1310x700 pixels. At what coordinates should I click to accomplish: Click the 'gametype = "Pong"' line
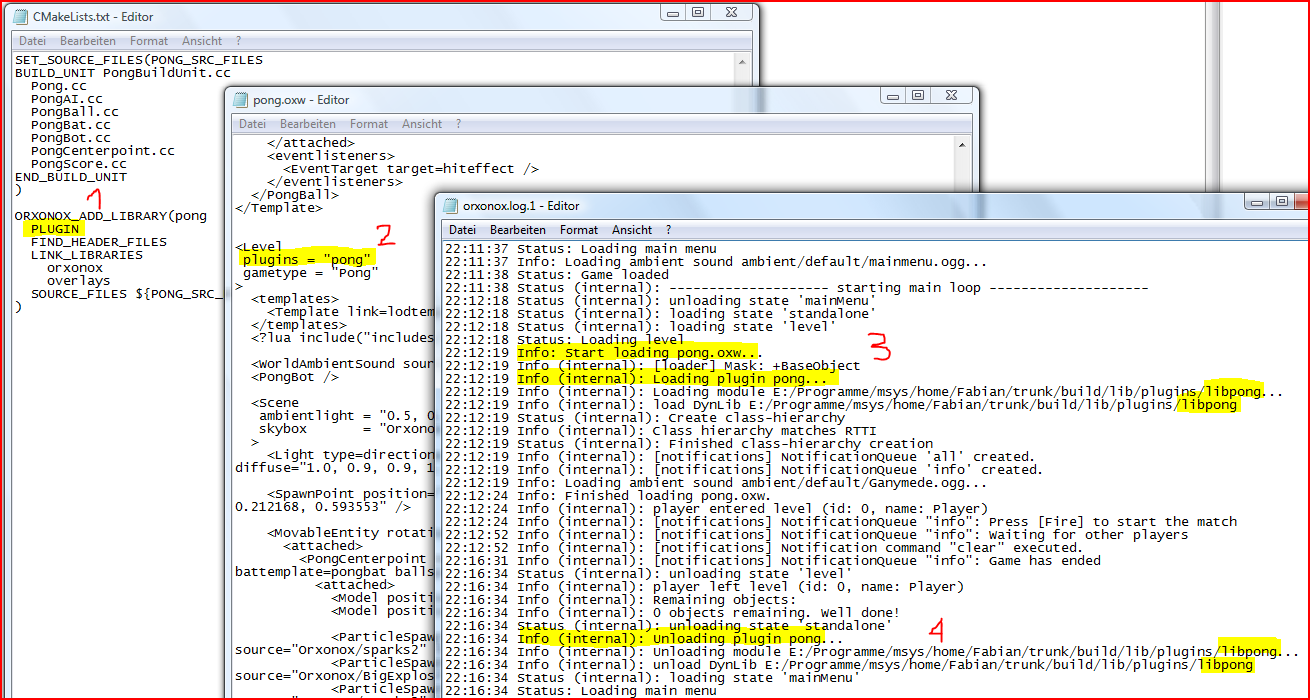[311, 272]
